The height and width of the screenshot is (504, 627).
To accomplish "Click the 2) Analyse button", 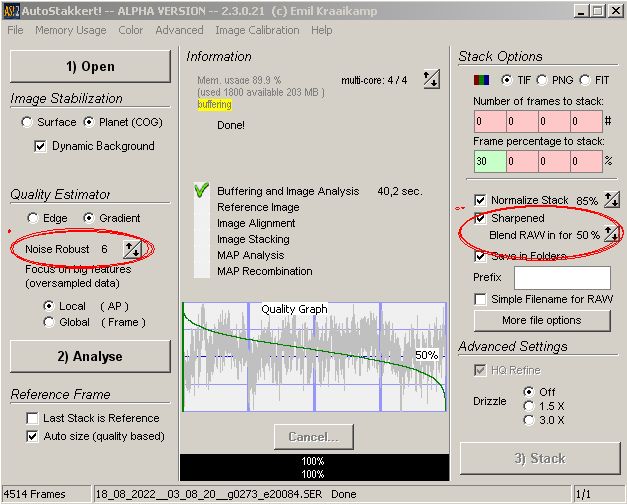I will (x=90, y=356).
